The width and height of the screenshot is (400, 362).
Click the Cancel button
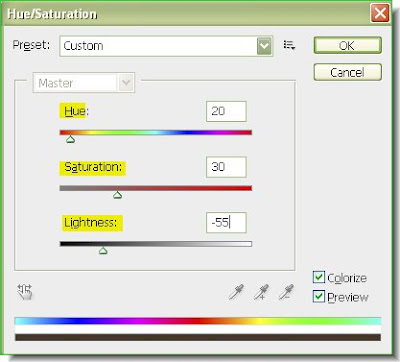(347, 72)
